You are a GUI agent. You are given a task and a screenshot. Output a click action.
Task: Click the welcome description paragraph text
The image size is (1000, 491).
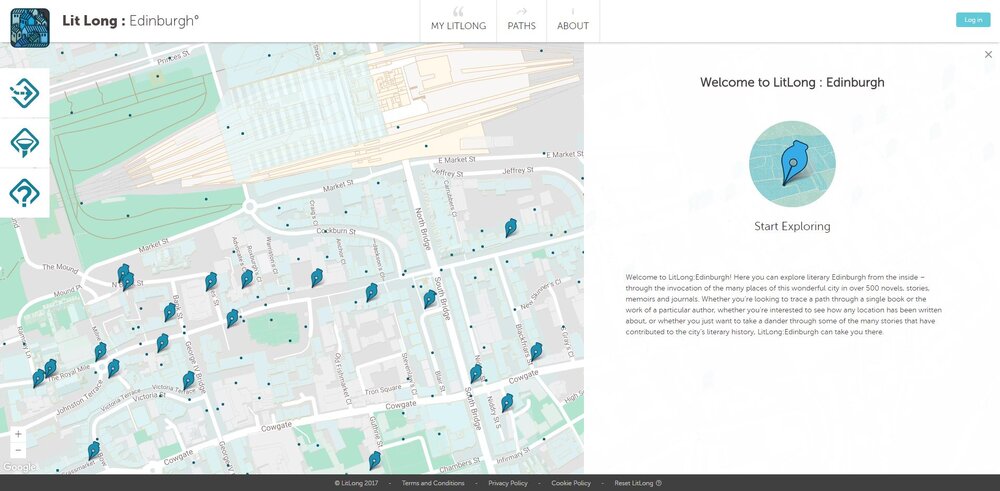point(784,305)
